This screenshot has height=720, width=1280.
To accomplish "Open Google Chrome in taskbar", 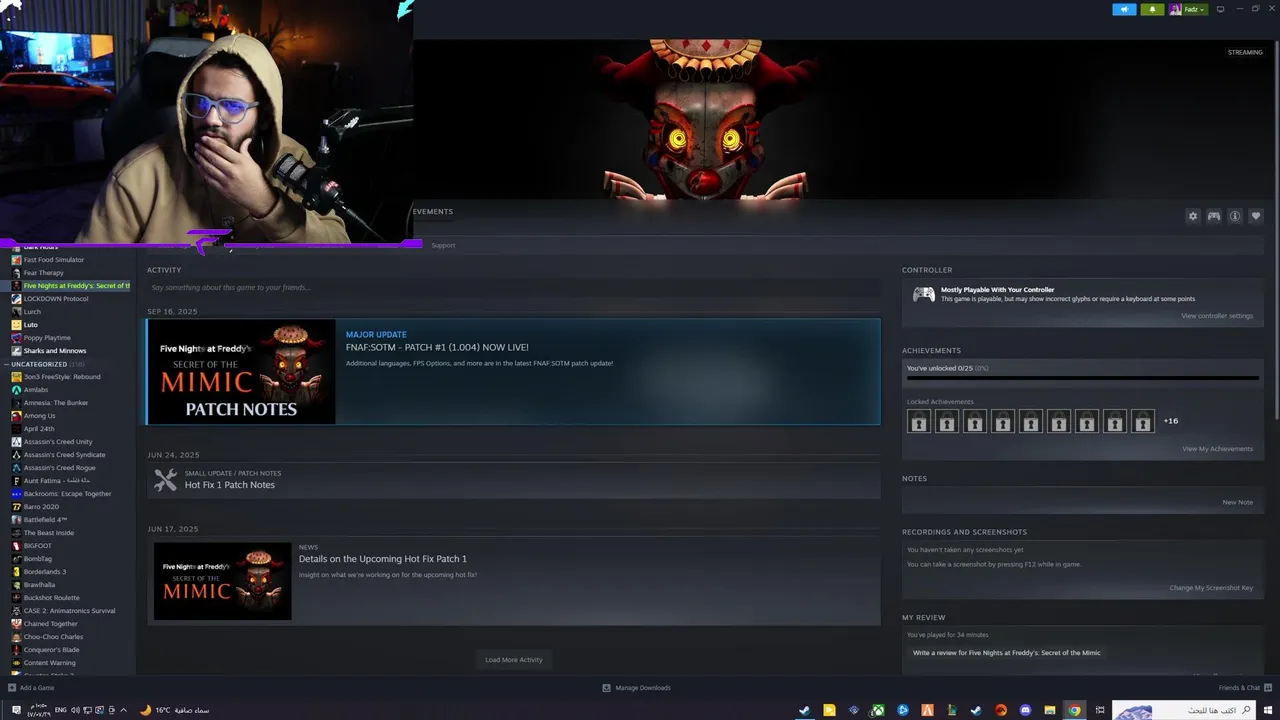I will click(1074, 710).
